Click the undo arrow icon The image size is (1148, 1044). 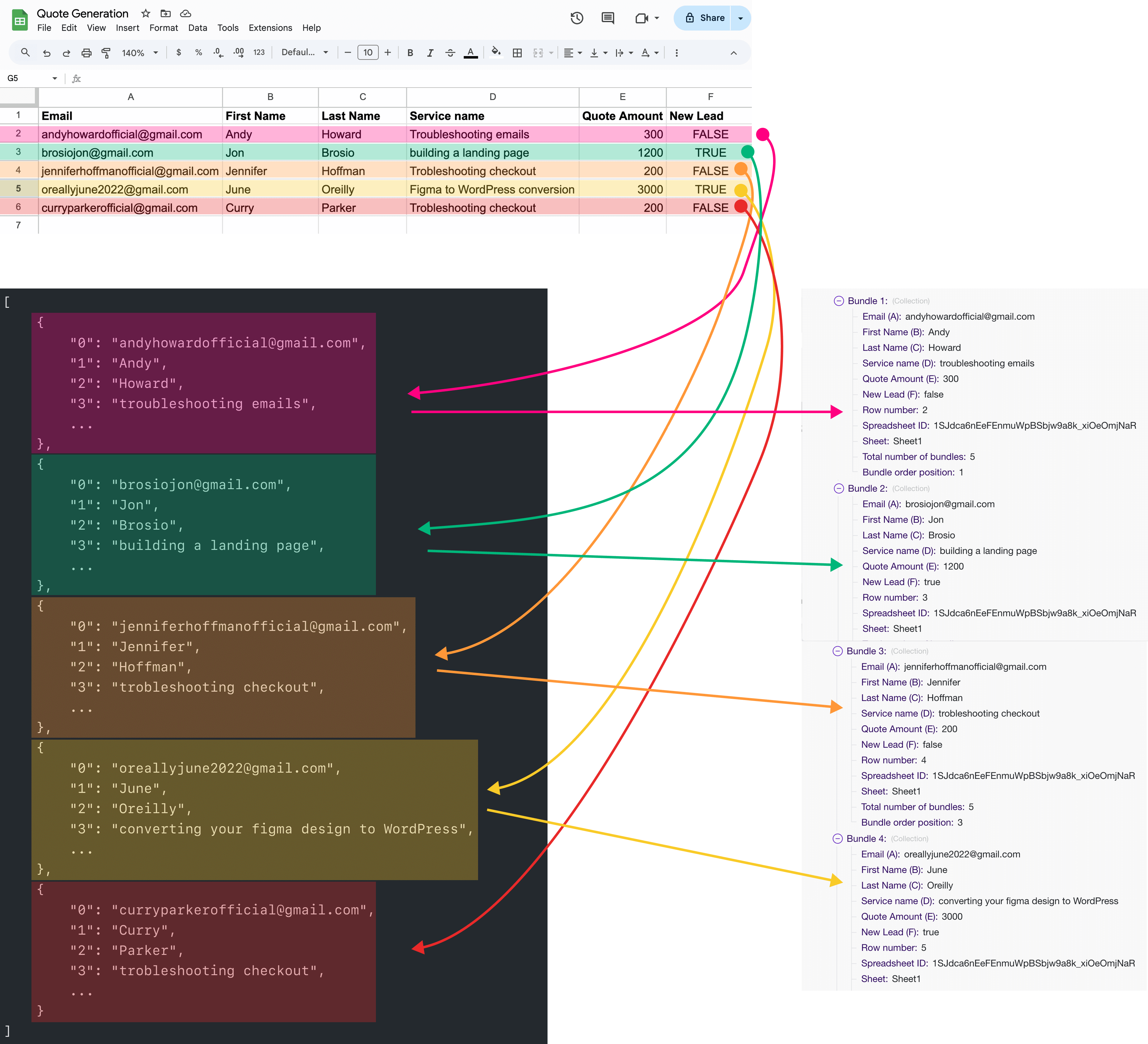point(47,53)
